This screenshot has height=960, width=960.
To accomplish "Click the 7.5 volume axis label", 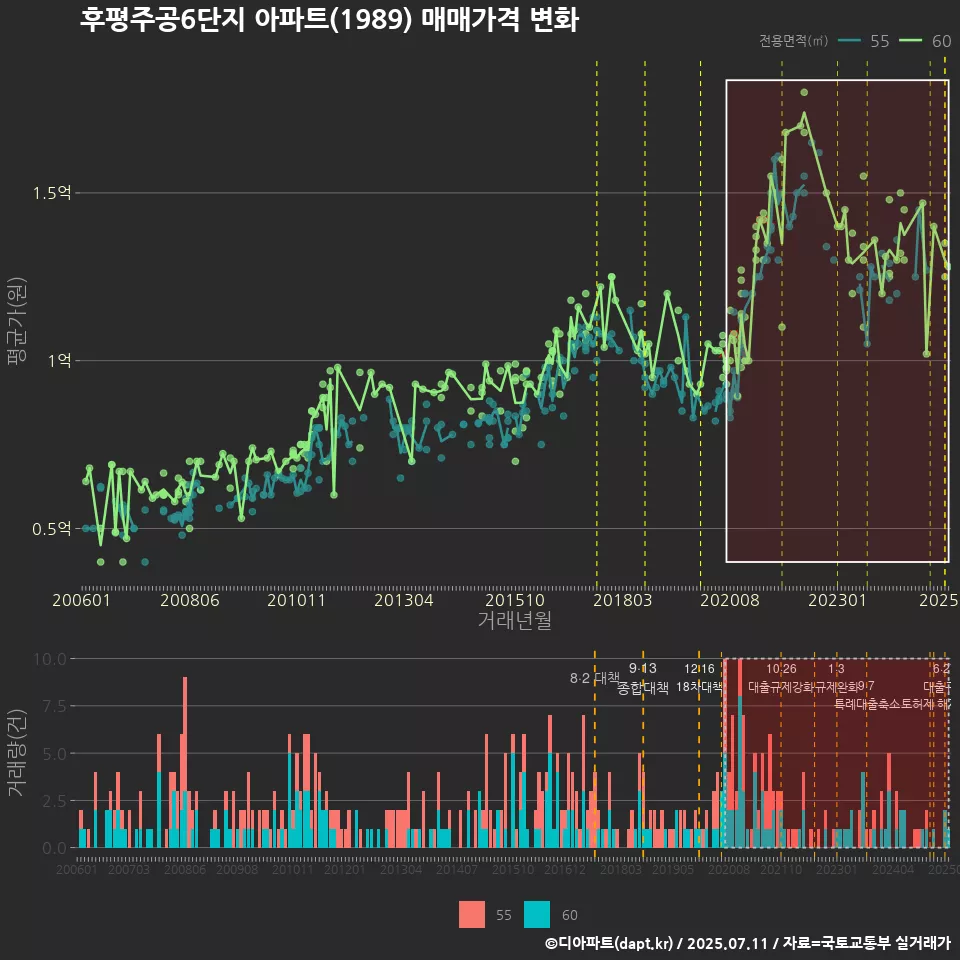I will tap(55, 707).
